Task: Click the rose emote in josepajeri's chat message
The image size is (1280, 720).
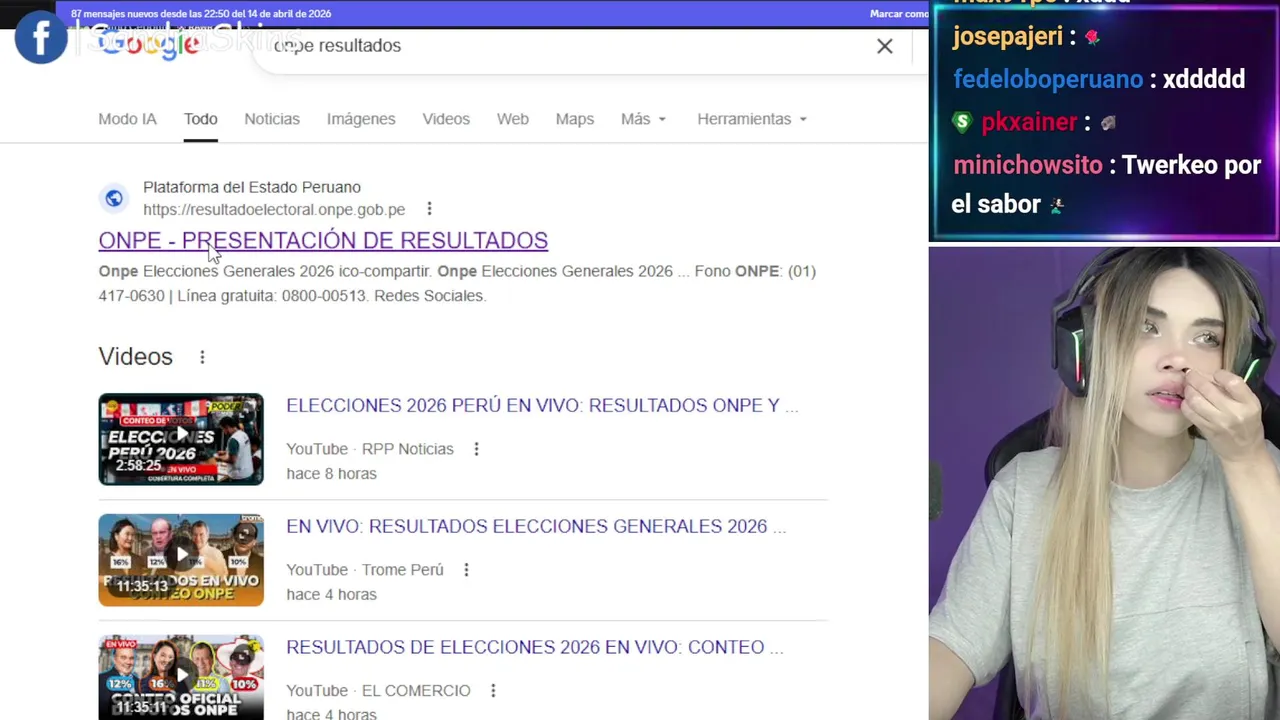Action: click(x=1092, y=37)
